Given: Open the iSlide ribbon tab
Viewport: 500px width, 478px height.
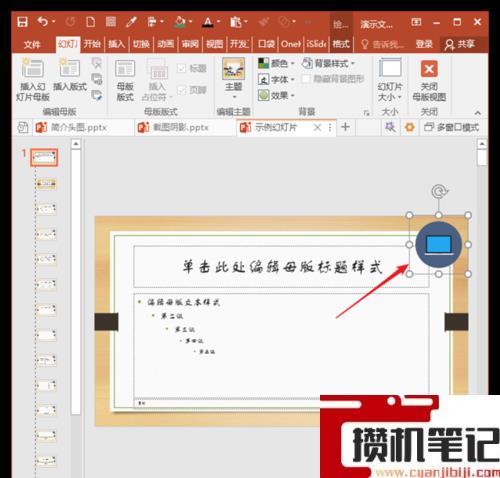Looking at the screenshot, I should [x=316, y=44].
